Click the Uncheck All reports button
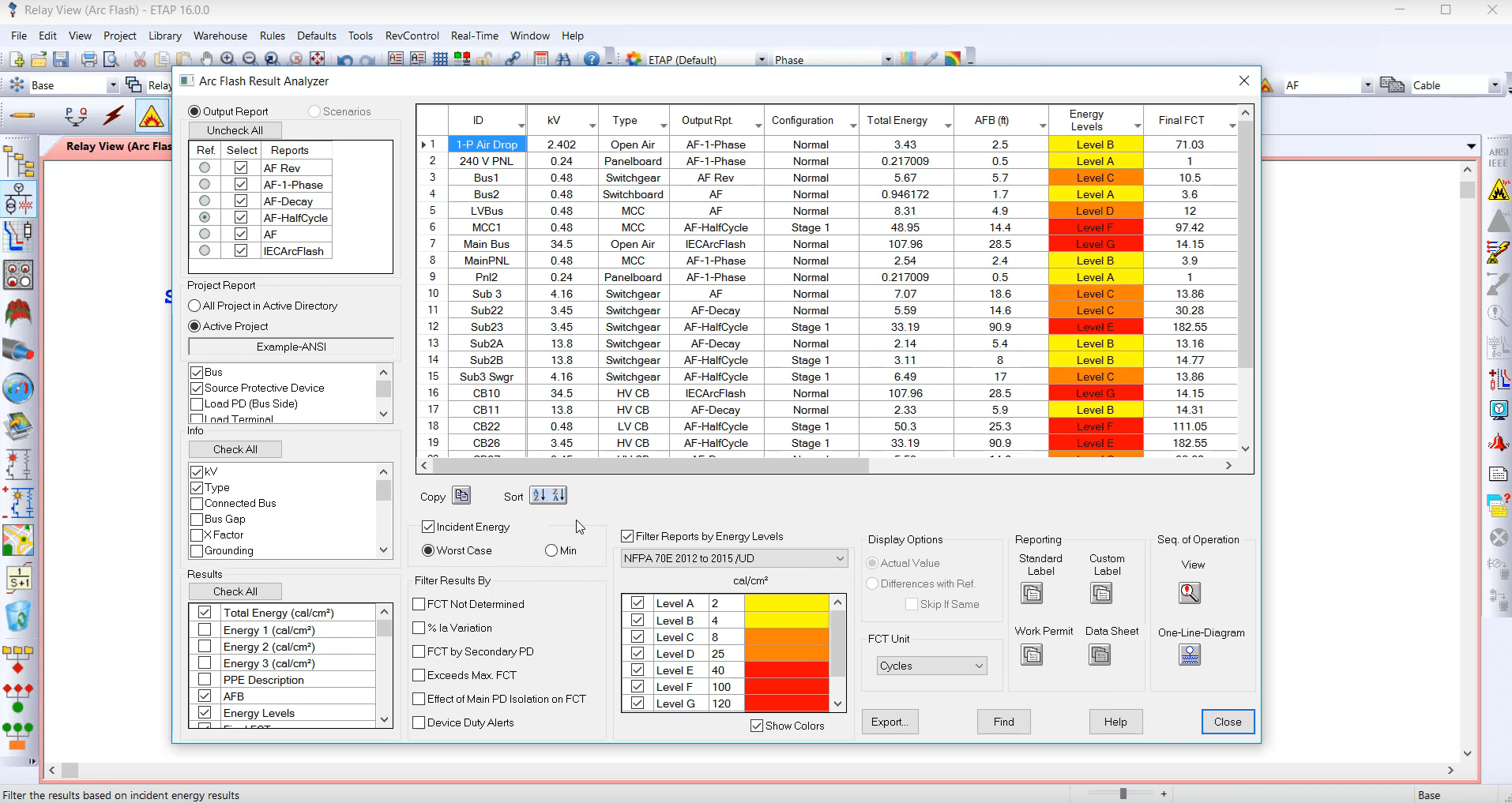This screenshot has height=803, width=1512. point(235,130)
